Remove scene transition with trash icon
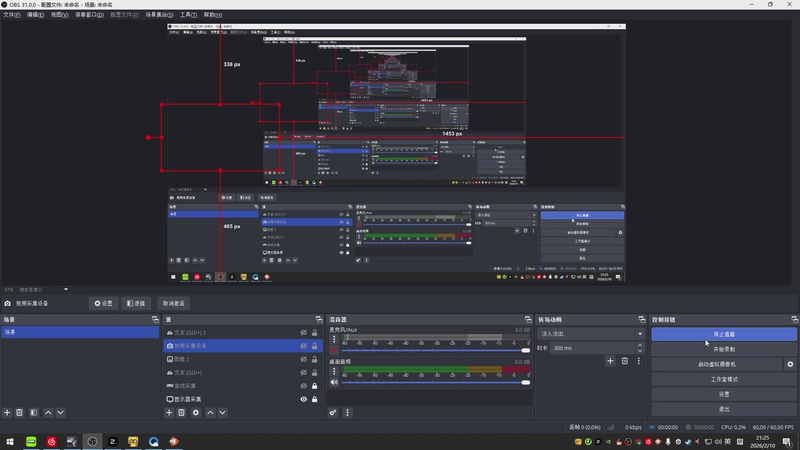This screenshot has height=450, width=800. click(624, 361)
